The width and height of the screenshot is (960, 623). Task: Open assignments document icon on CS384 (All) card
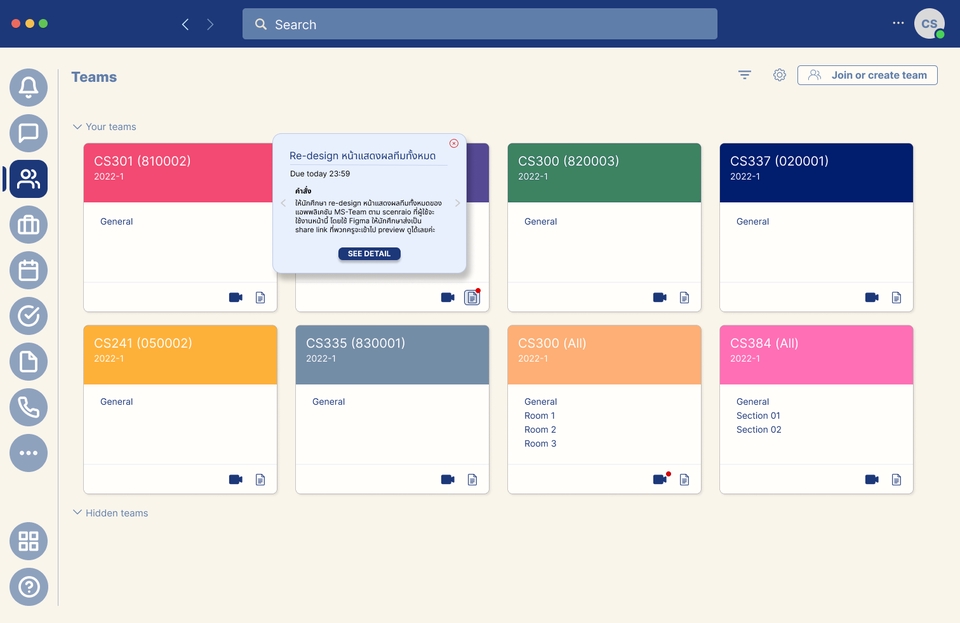point(896,479)
